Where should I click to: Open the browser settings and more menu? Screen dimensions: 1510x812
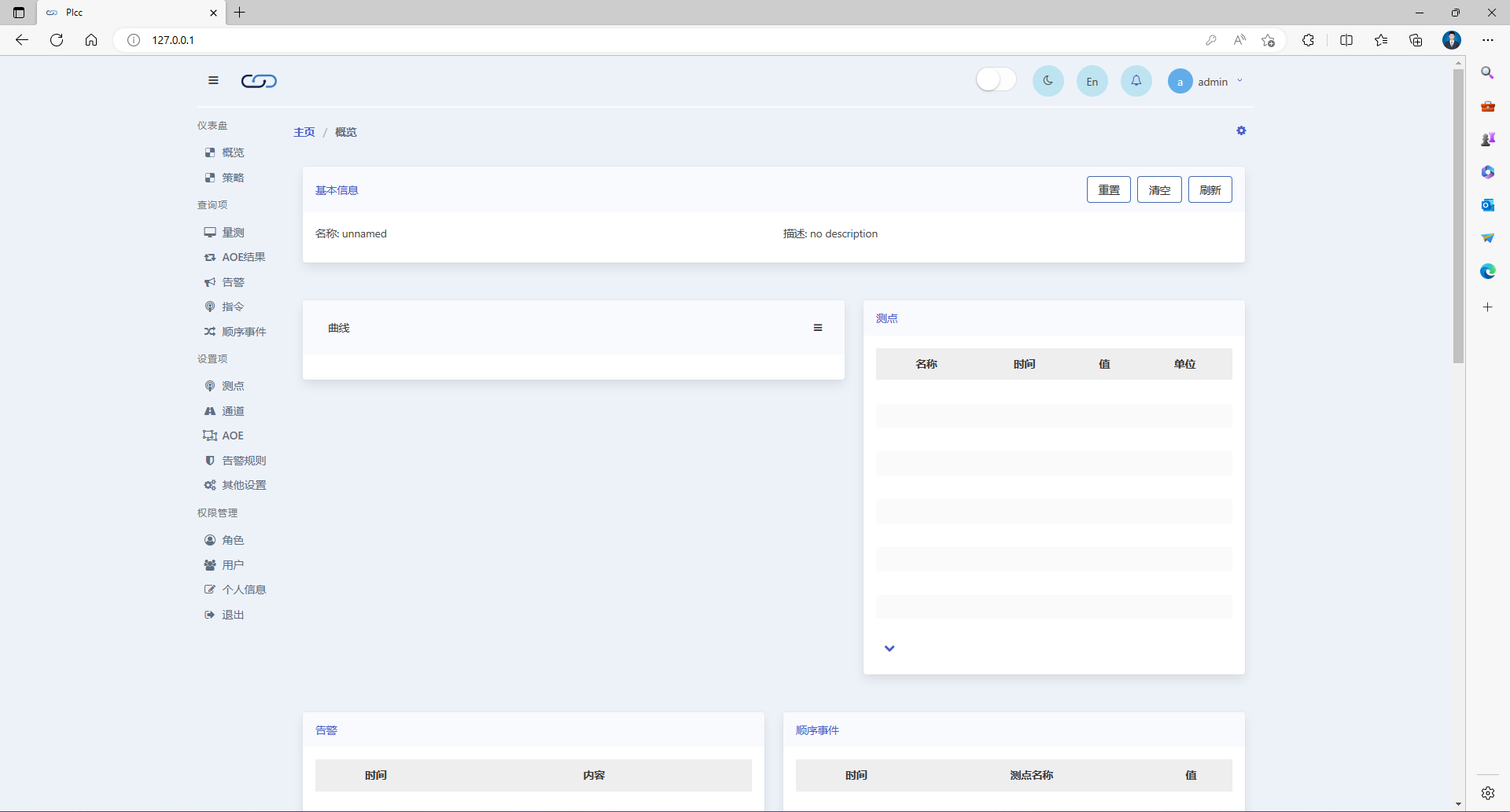pos(1488,40)
